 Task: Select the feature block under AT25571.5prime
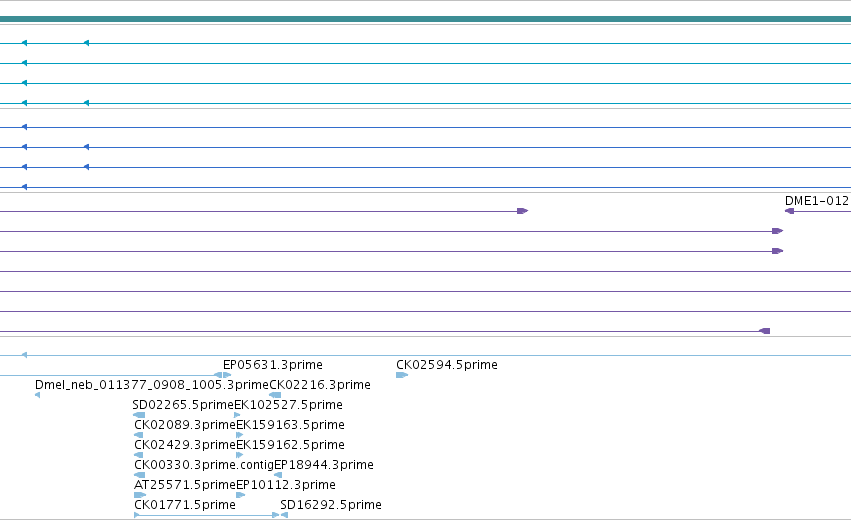(x=140, y=495)
